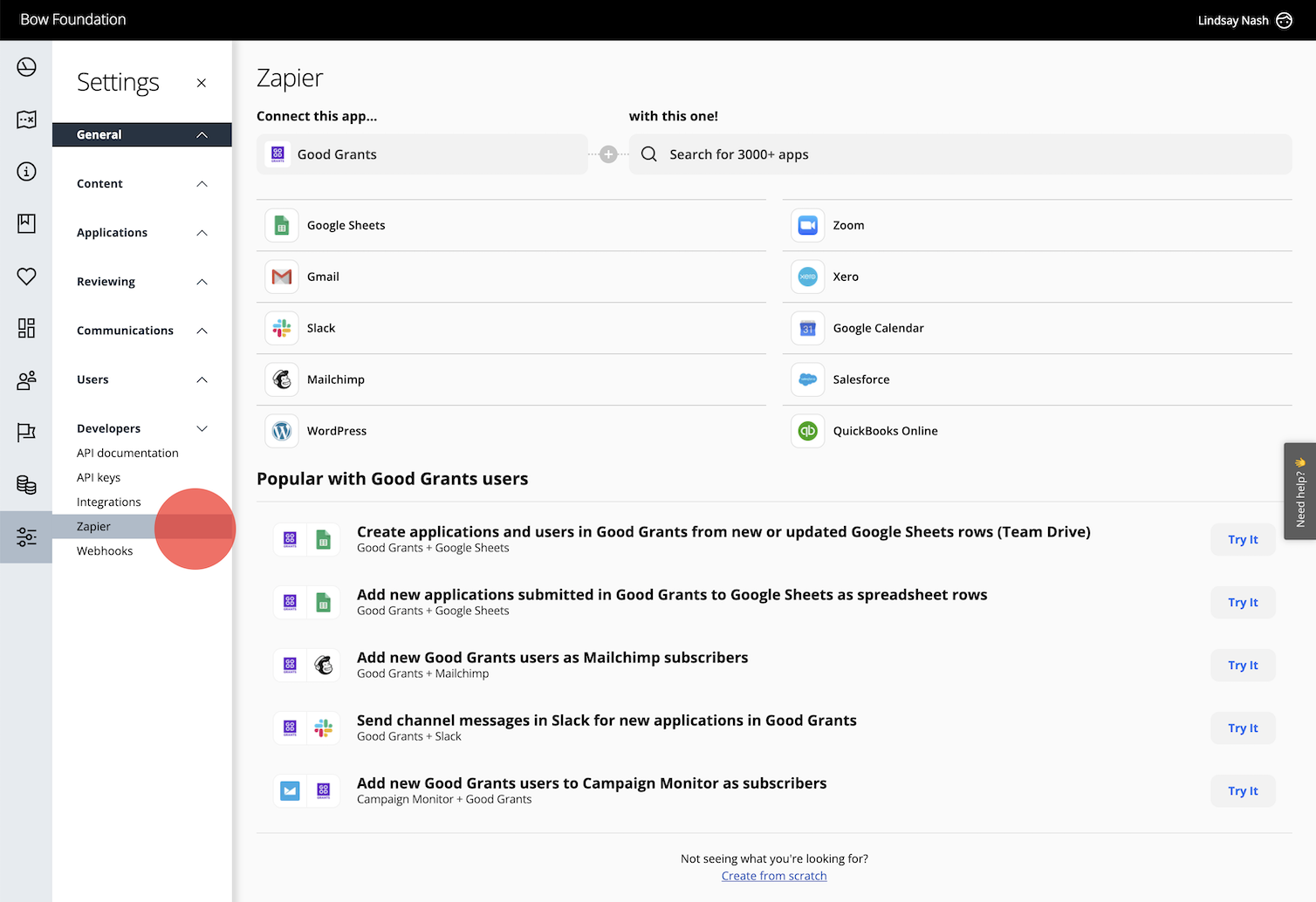Collapse the Developers section chevron
This screenshot has height=902, width=1316.
(x=202, y=428)
